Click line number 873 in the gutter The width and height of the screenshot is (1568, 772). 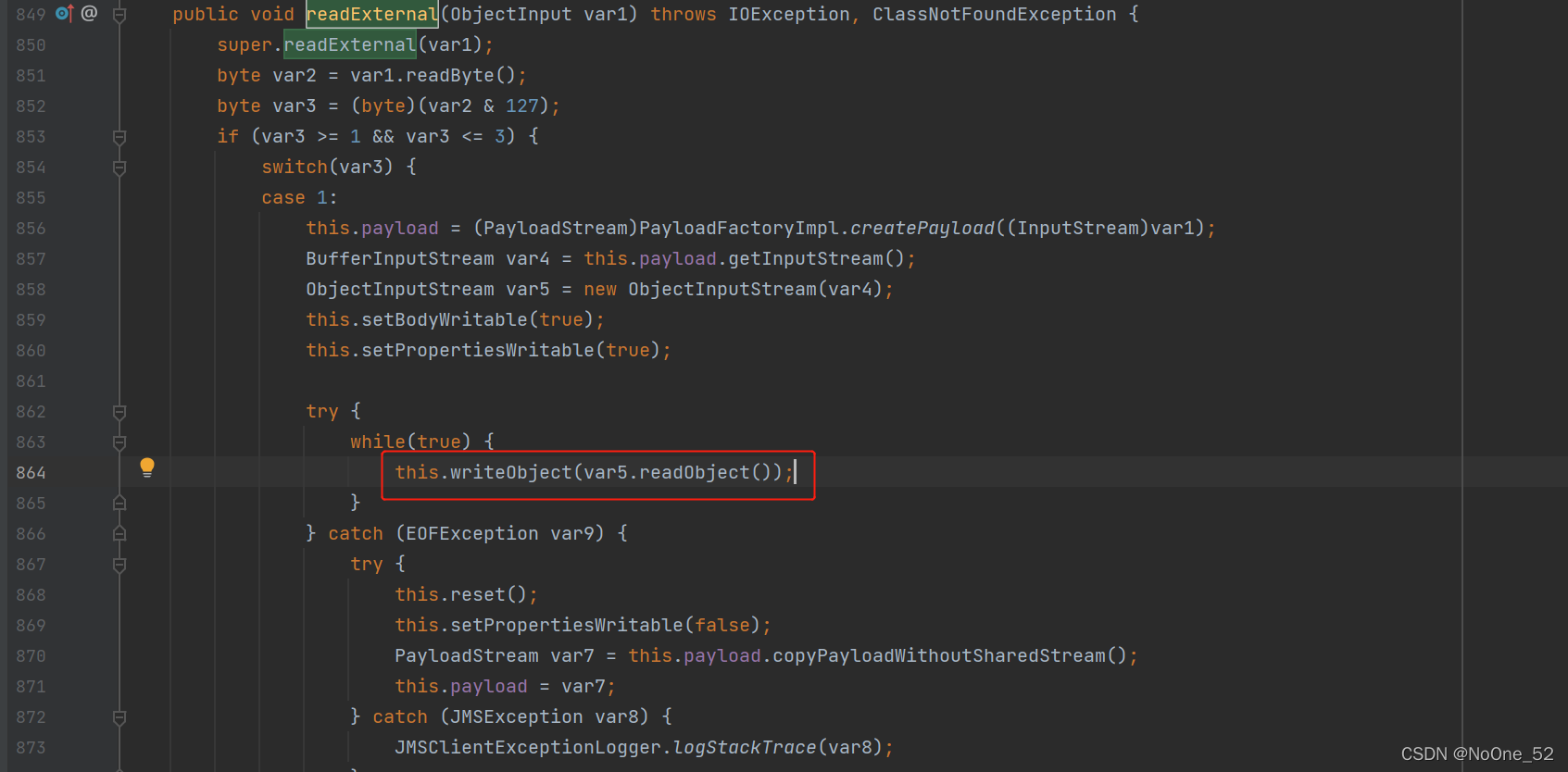click(x=31, y=748)
